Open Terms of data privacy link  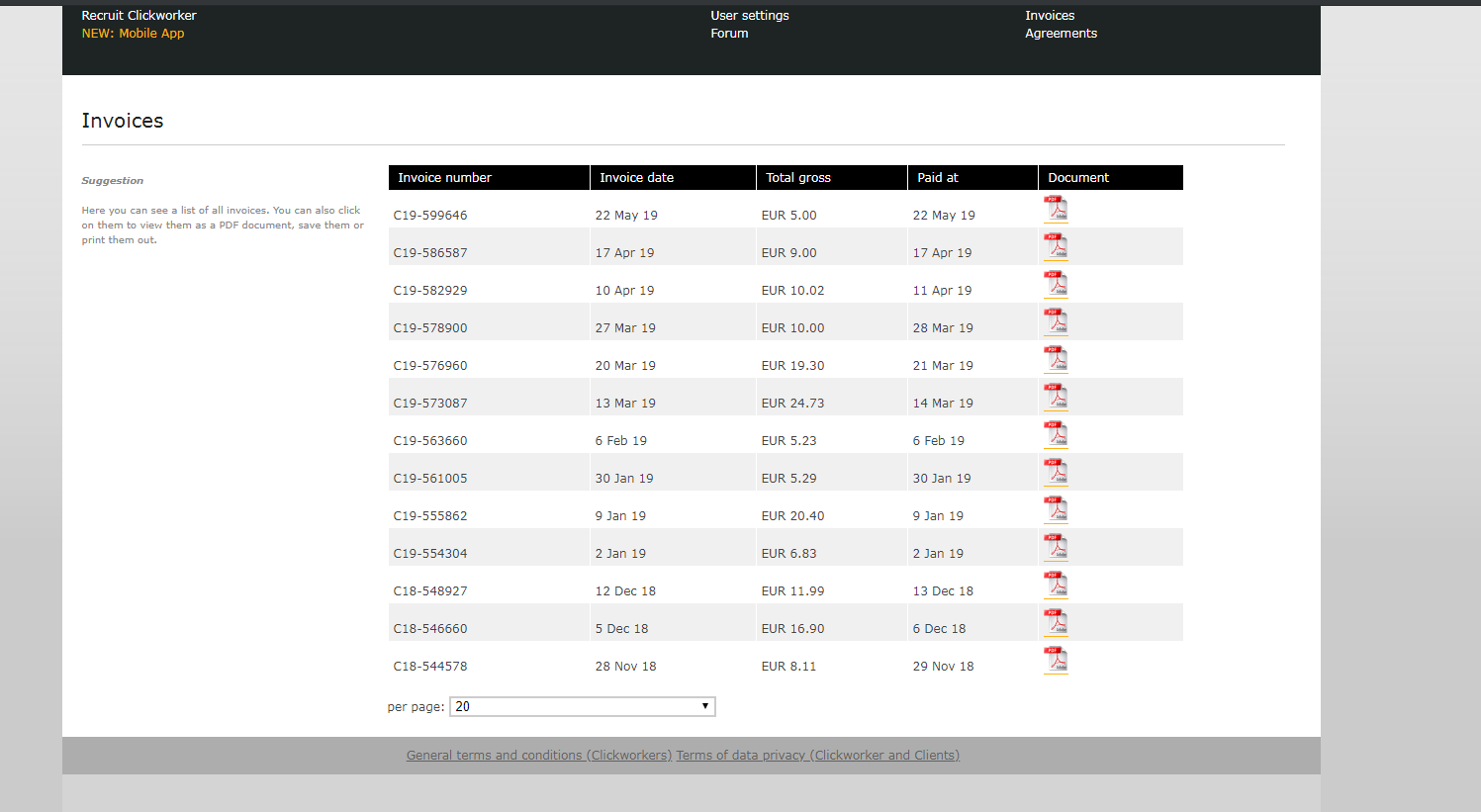(818, 755)
